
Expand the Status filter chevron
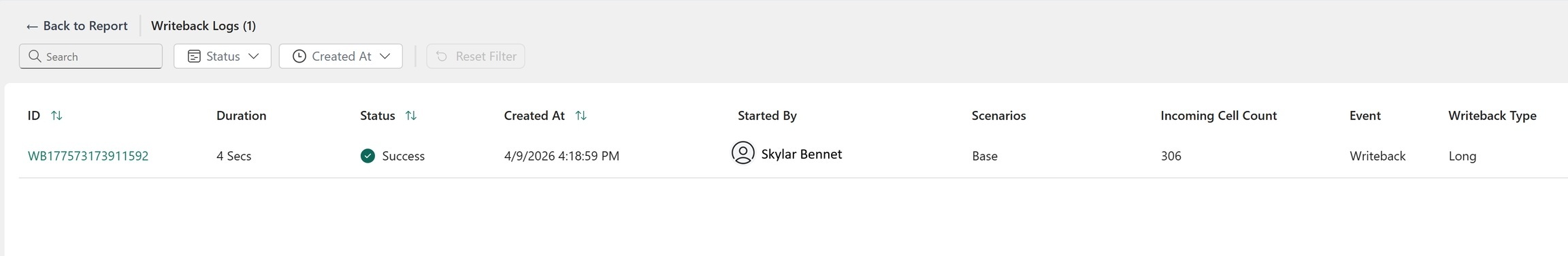click(254, 56)
